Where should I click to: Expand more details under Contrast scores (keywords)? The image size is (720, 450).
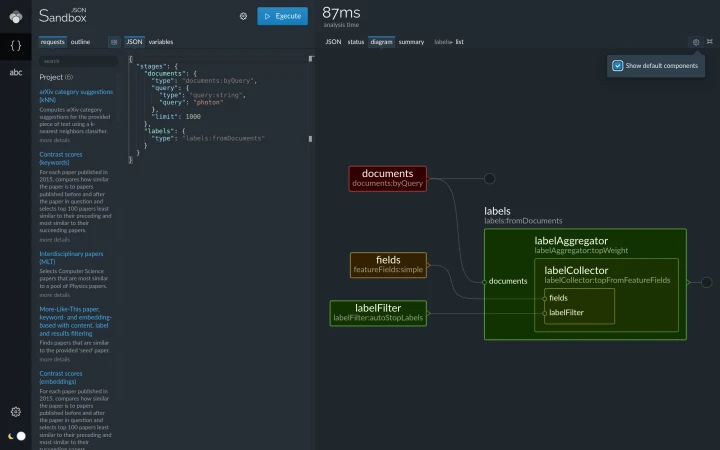55,240
